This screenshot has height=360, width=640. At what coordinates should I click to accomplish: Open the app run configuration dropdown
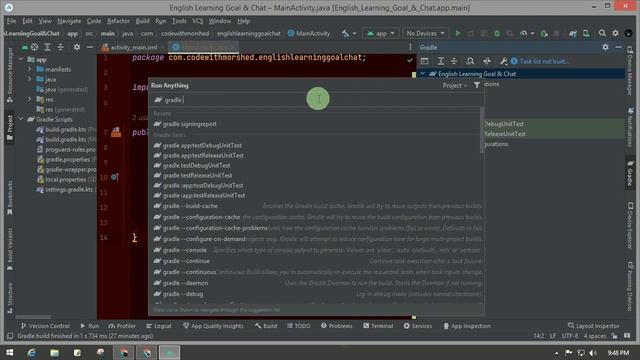tap(381, 33)
